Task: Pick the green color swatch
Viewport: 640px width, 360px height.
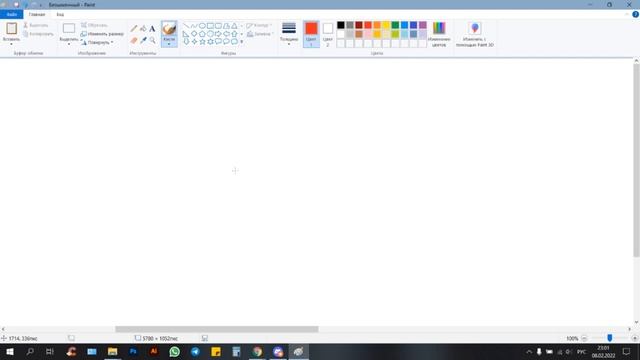Action: [x=395, y=25]
